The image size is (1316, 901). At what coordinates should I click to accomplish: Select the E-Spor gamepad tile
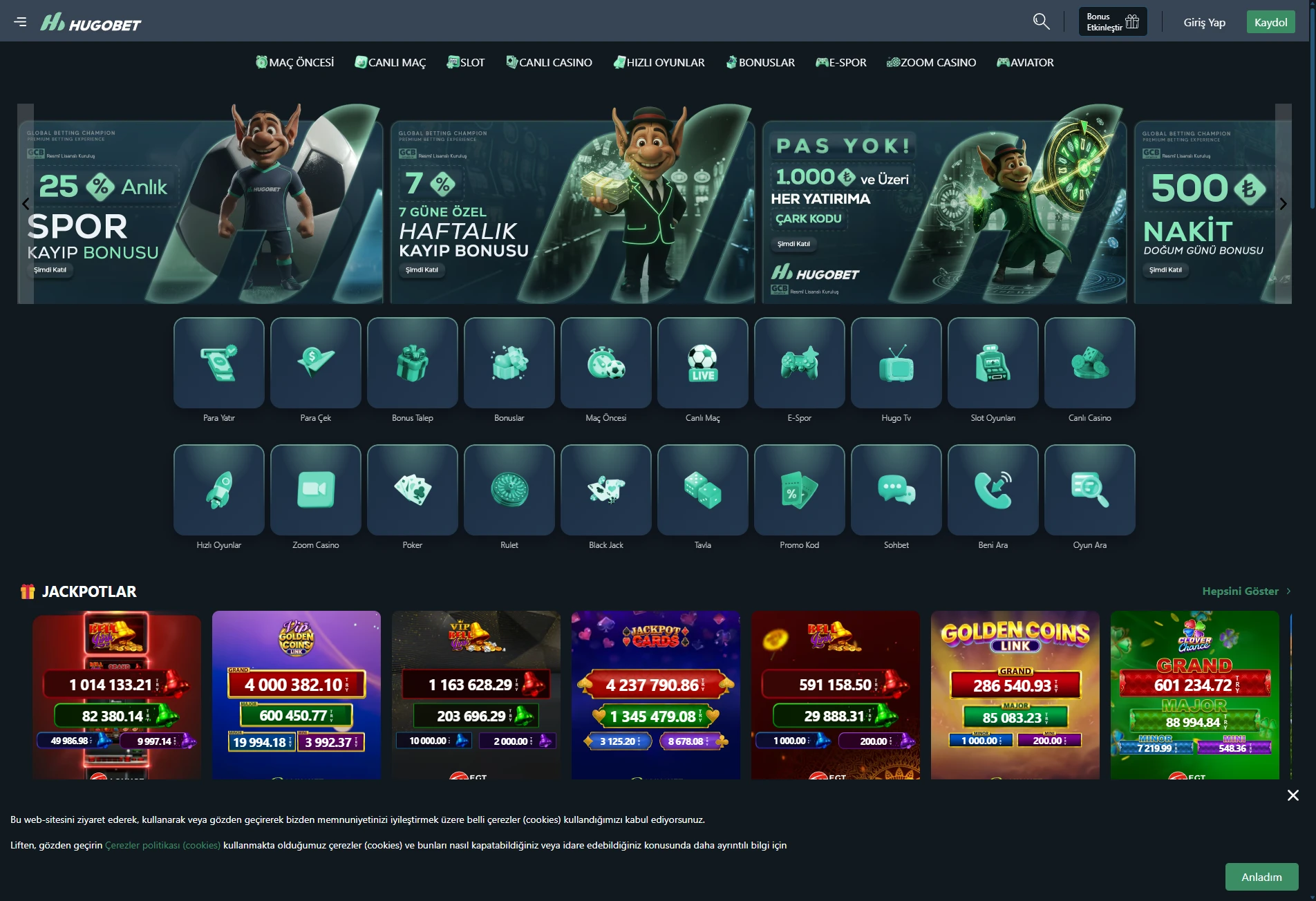(800, 363)
